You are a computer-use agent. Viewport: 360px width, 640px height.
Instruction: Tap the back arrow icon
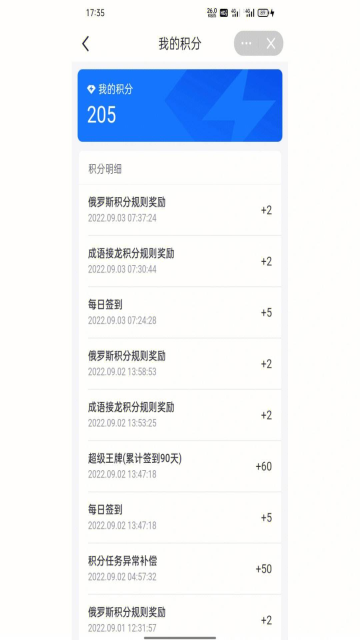coord(85,44)
